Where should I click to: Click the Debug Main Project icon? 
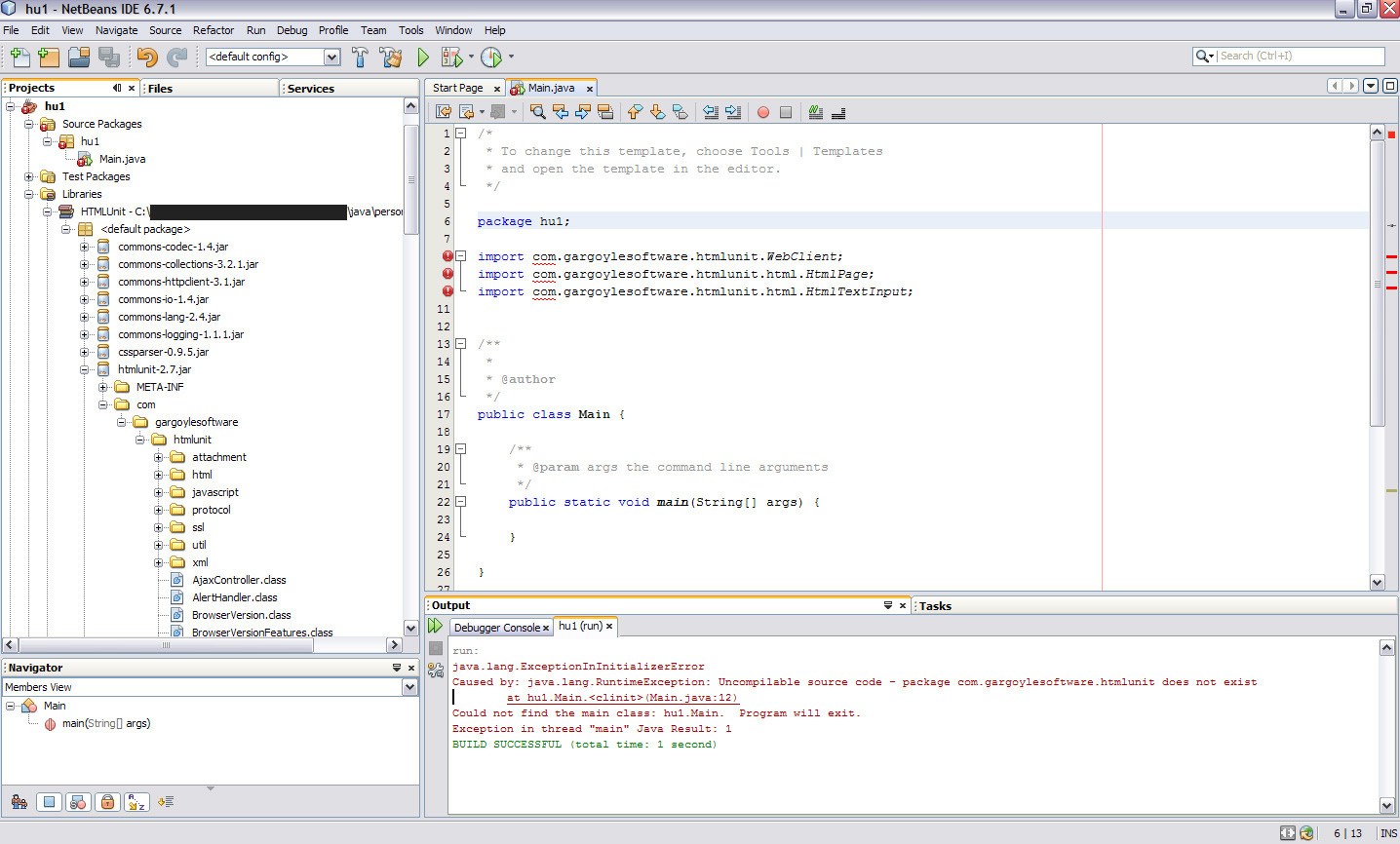451,57
